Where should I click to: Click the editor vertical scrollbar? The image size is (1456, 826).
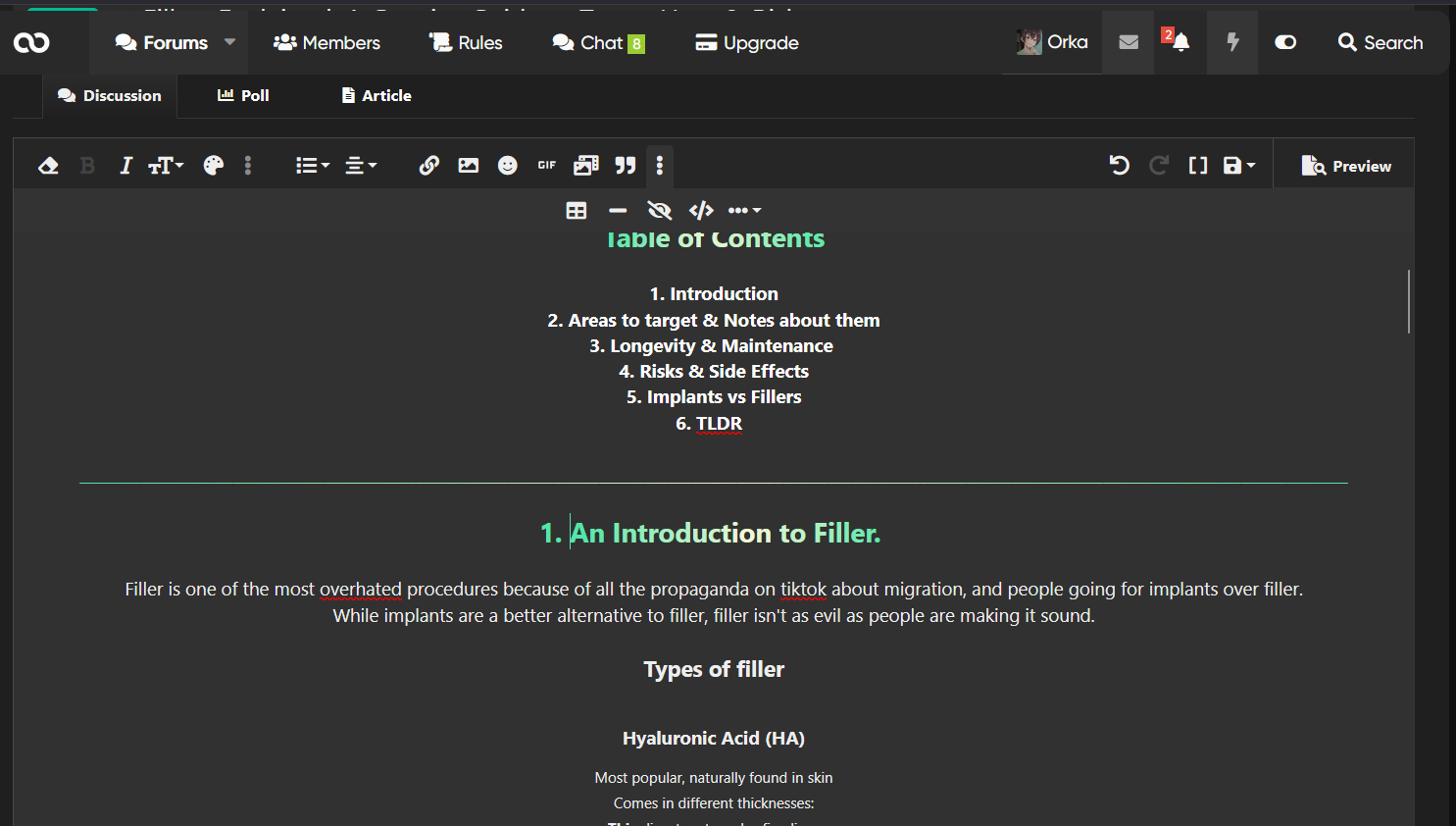coord(1409,301)
